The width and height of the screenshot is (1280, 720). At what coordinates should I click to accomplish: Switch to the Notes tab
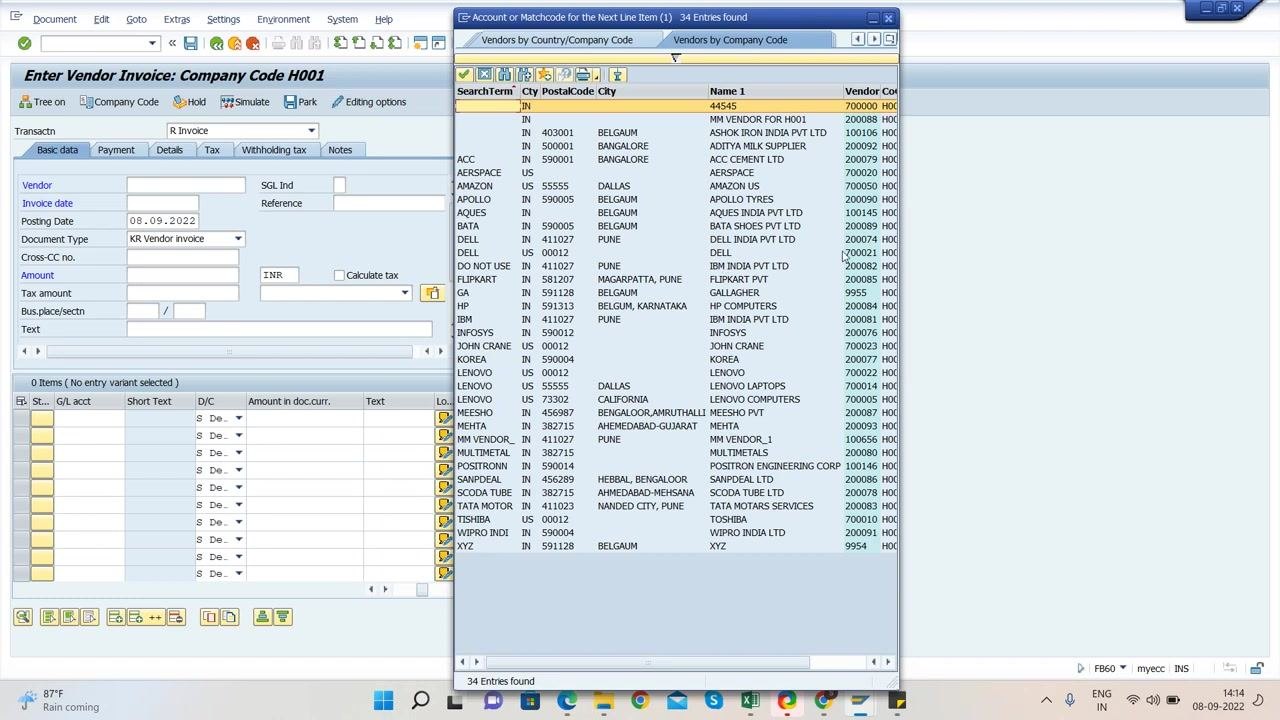point(340,150)
